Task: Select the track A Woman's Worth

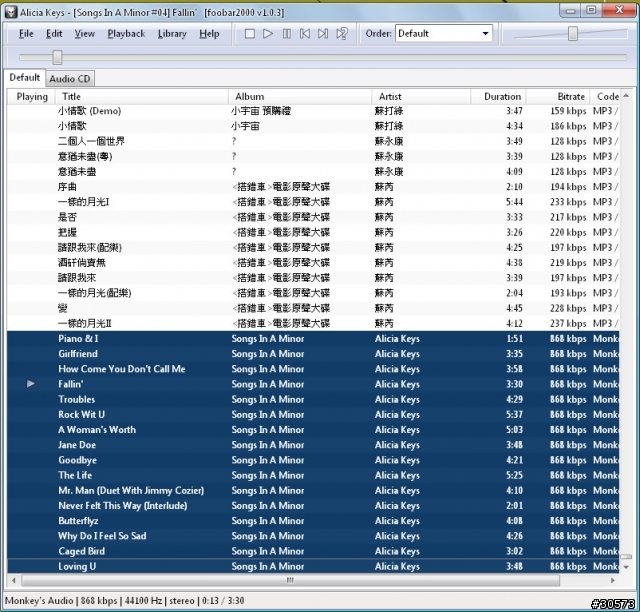Action: [313, 430]
